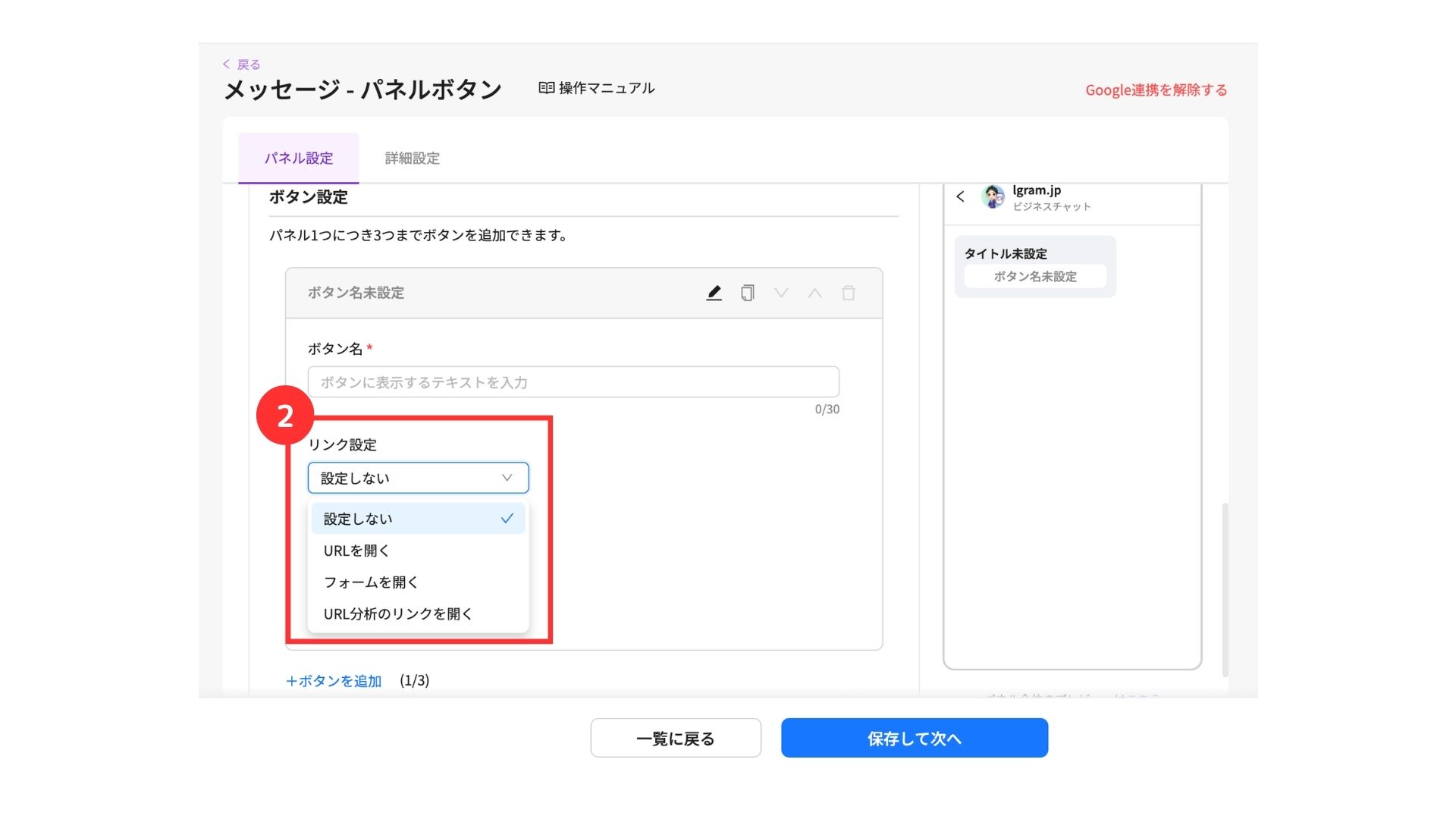Click +ボタンを追加 link
This screenshot has width=1456, height=819.
click(x=334, y=681)
